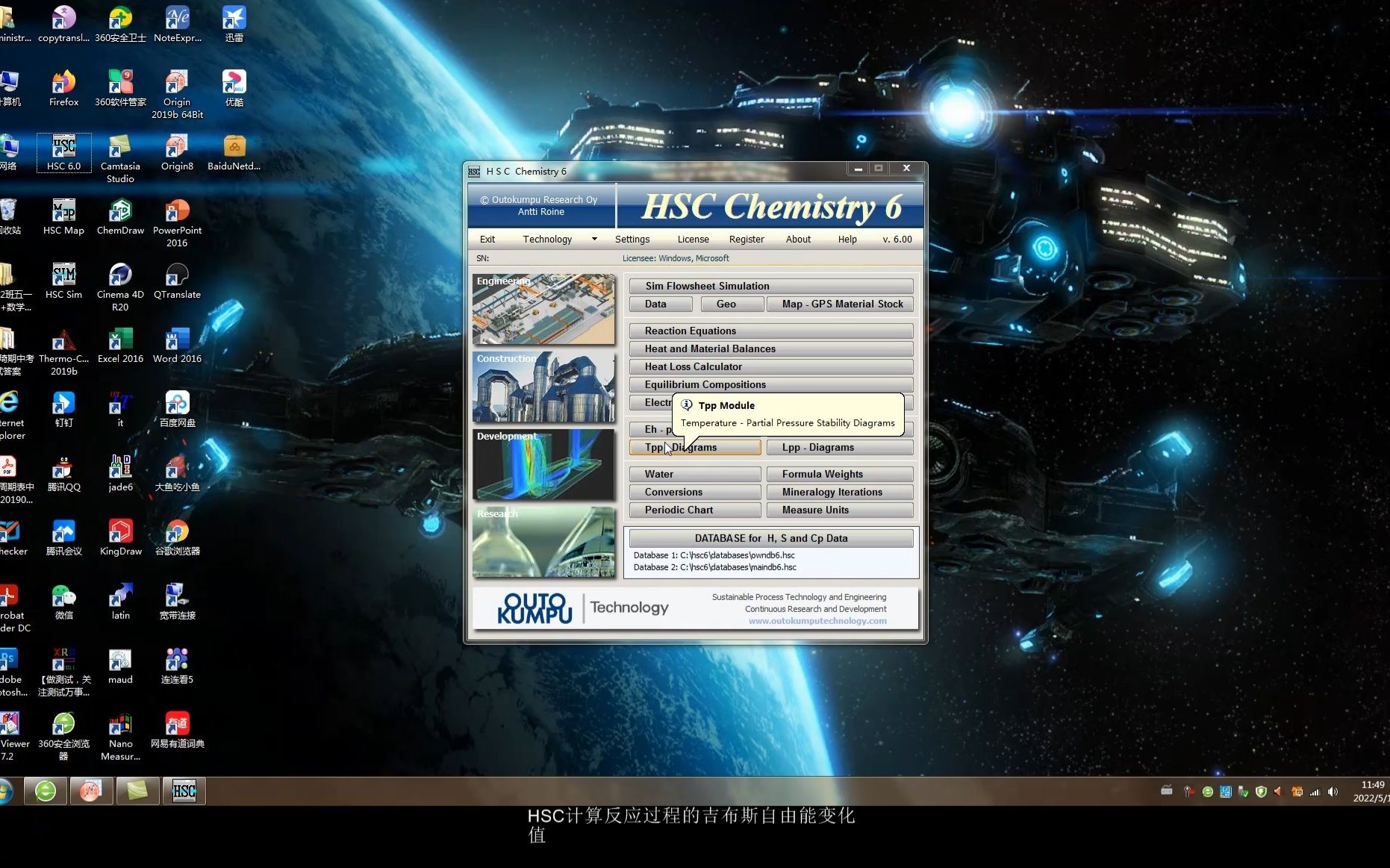
Task: Click the Geo module button
Action: (732, 304)
